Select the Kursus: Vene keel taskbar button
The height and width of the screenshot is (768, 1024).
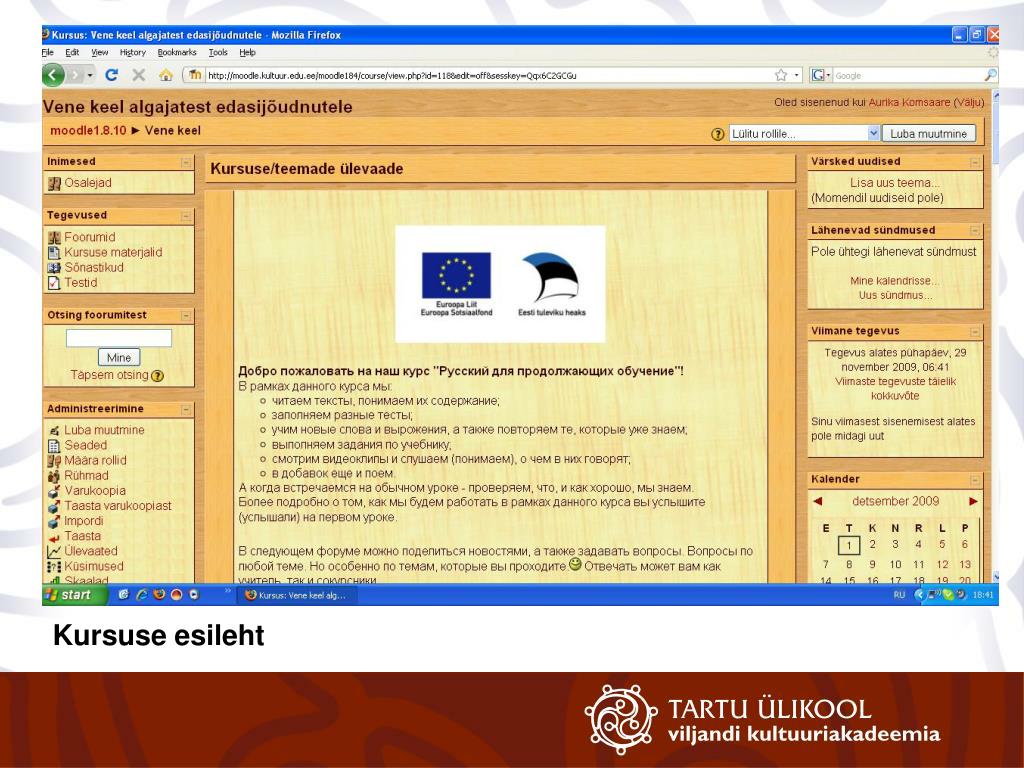click(x=298, y=595)
